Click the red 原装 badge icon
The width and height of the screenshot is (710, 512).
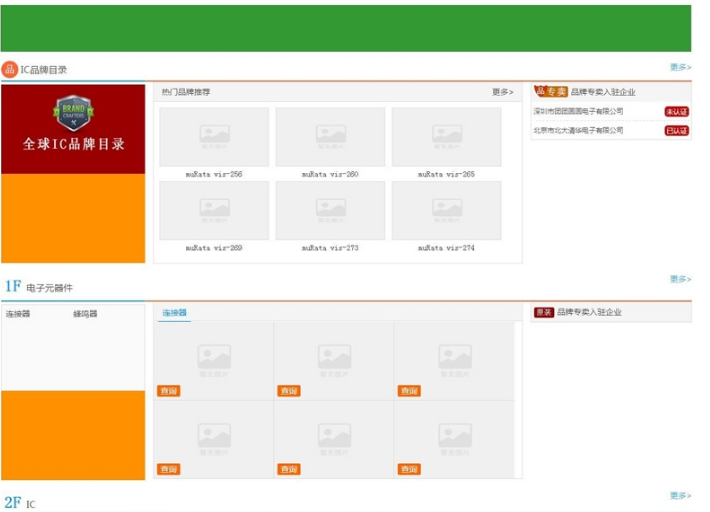click(x=544, y=312)
